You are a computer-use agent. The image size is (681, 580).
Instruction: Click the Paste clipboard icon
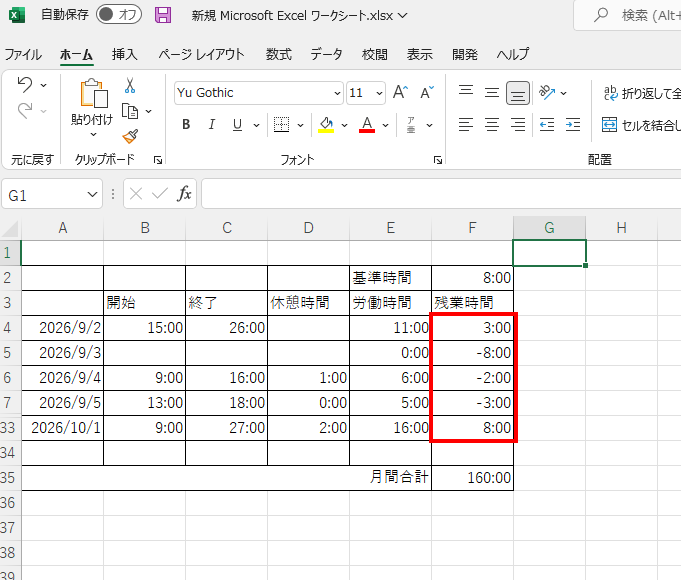point(94,93)
